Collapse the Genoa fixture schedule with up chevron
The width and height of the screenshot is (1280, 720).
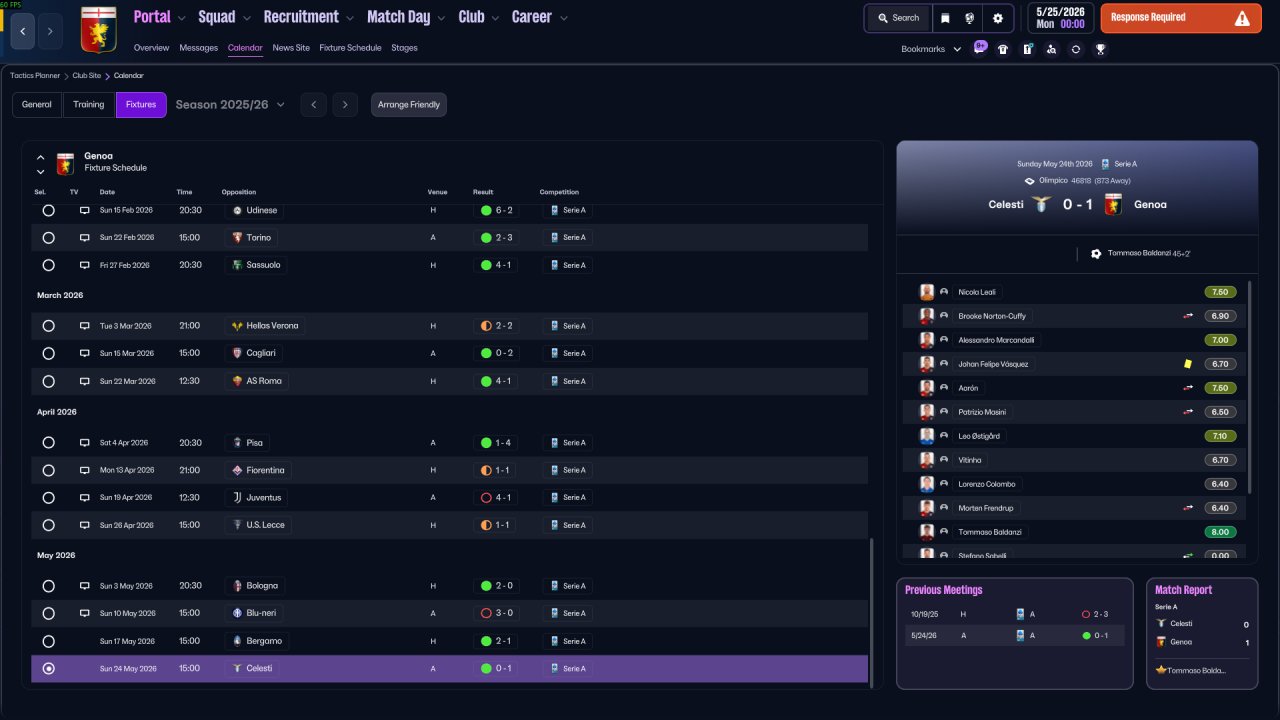click(41, 157)
